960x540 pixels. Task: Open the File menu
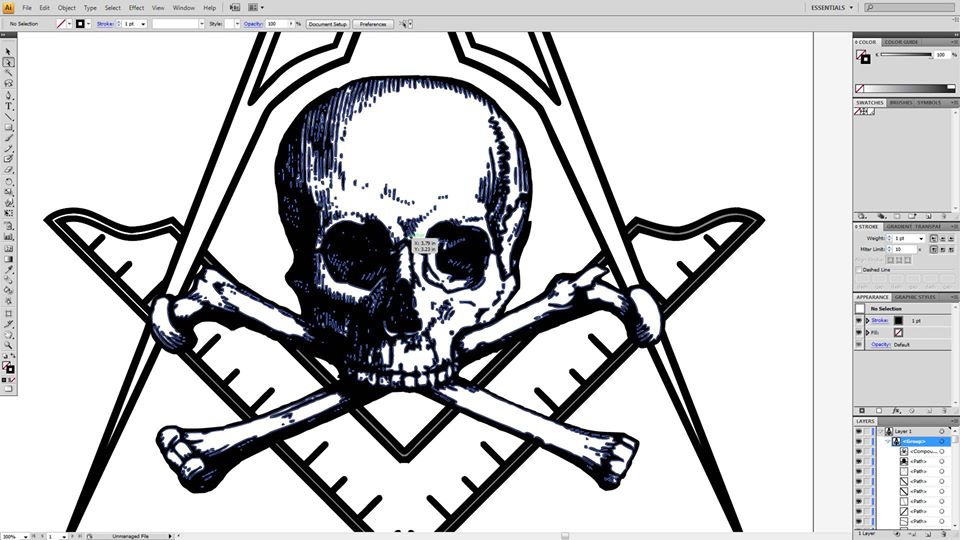(27, 8)
